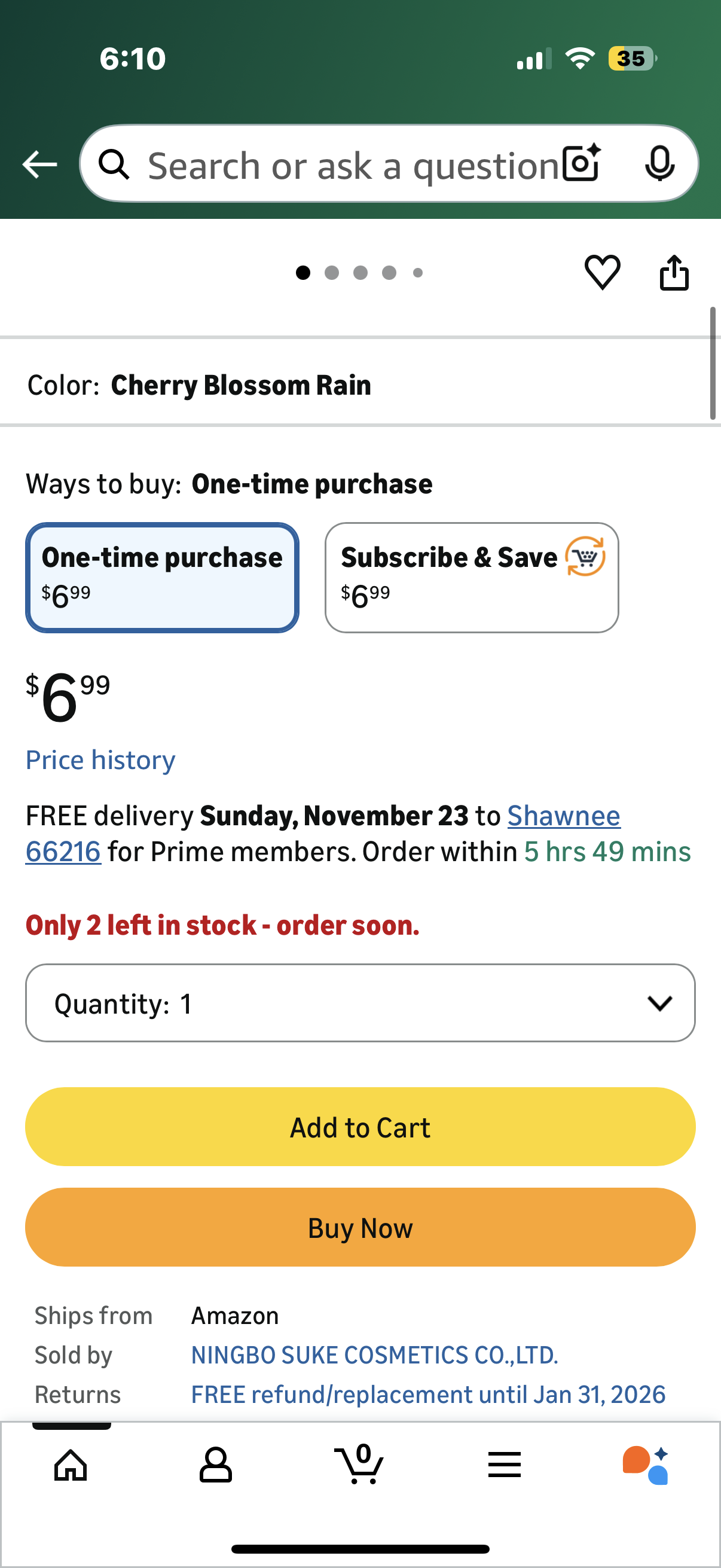This screenshot has width=721, height=1568.
Task: Tap the share icon
Action: click(674, 273)
